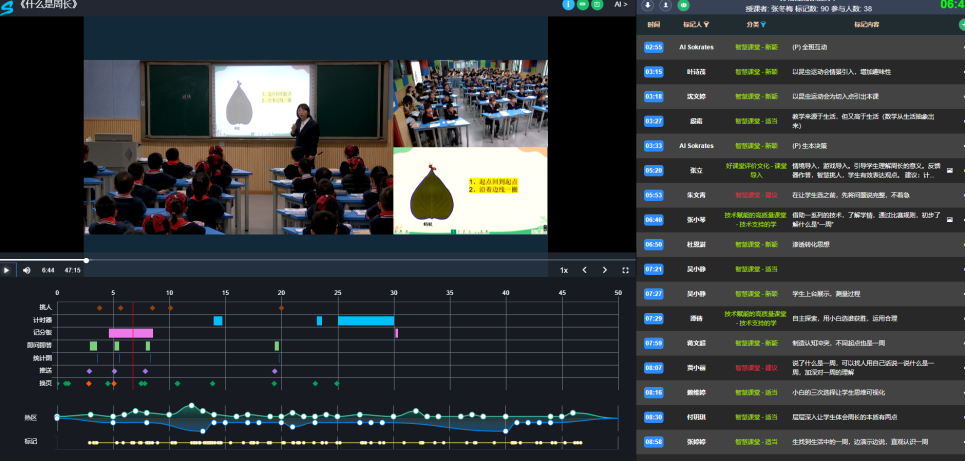Jump to the 05:20 timestamp marker
Screen dimensions: 965x461
point(653,170)
